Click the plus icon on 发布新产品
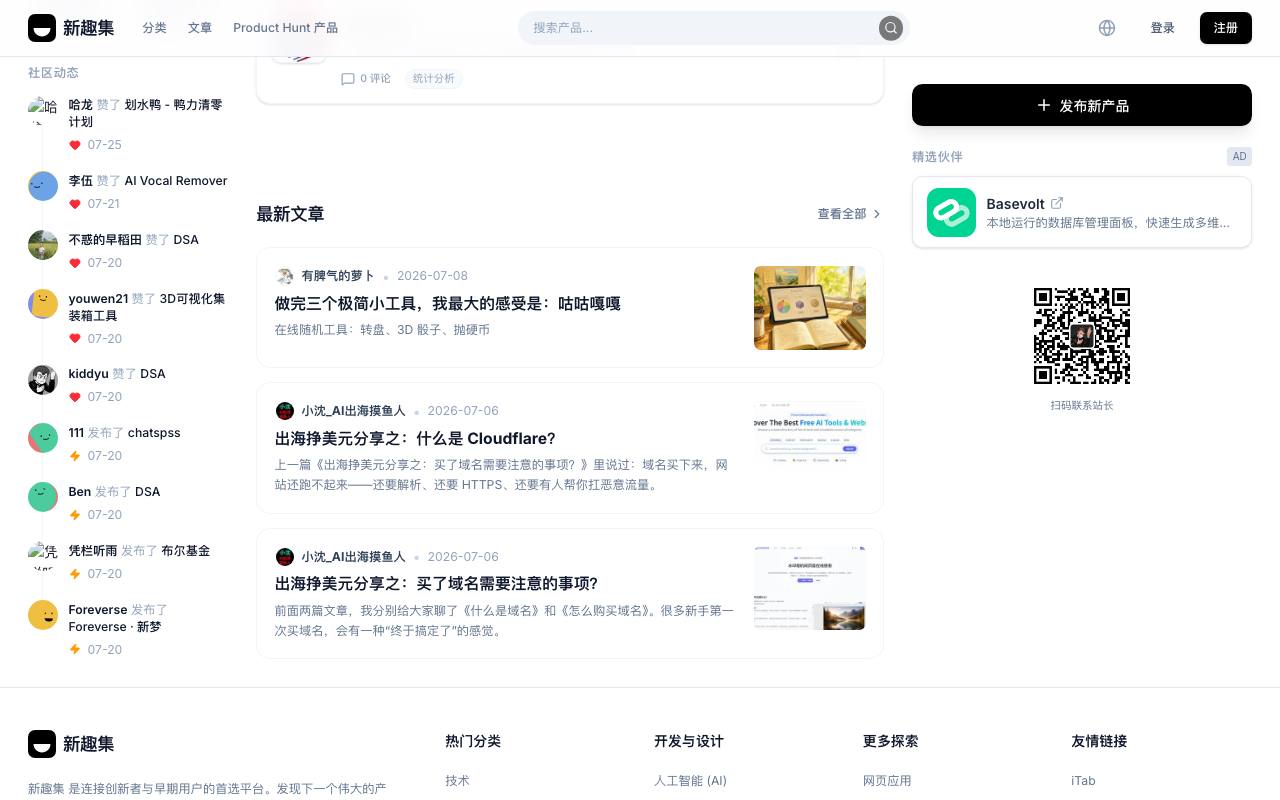 pyautogui.click(x=1044, y=105)
